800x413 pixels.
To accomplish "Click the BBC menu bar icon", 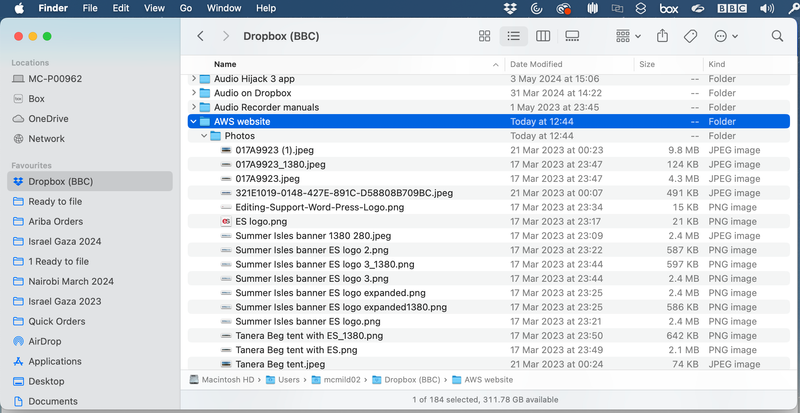I will tap(732, 8).
